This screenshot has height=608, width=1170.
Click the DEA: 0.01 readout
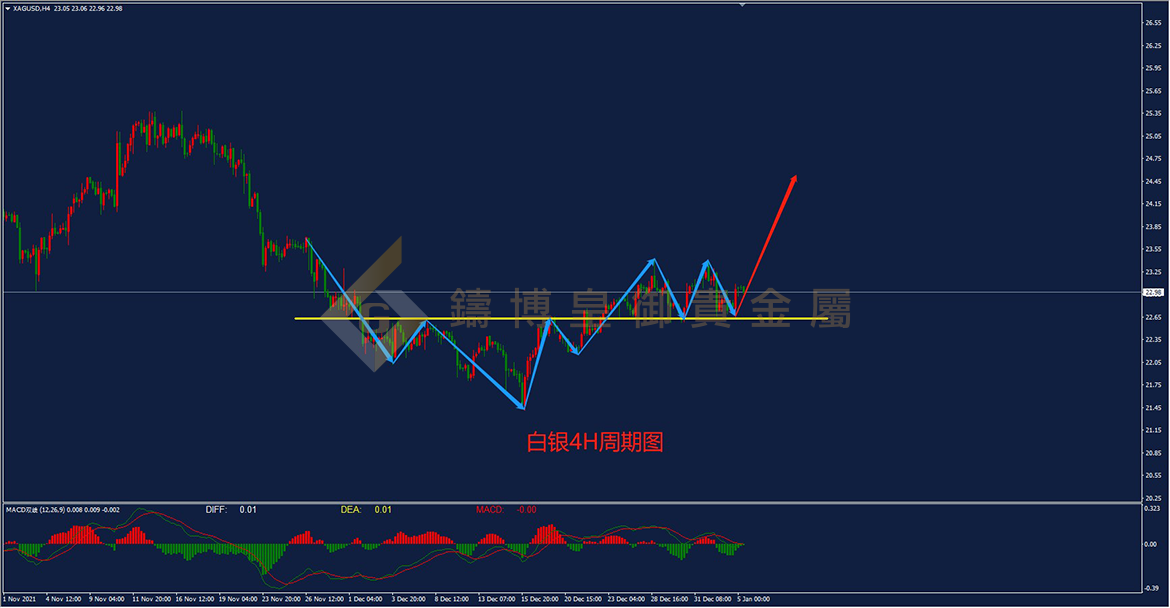[366, 510]
